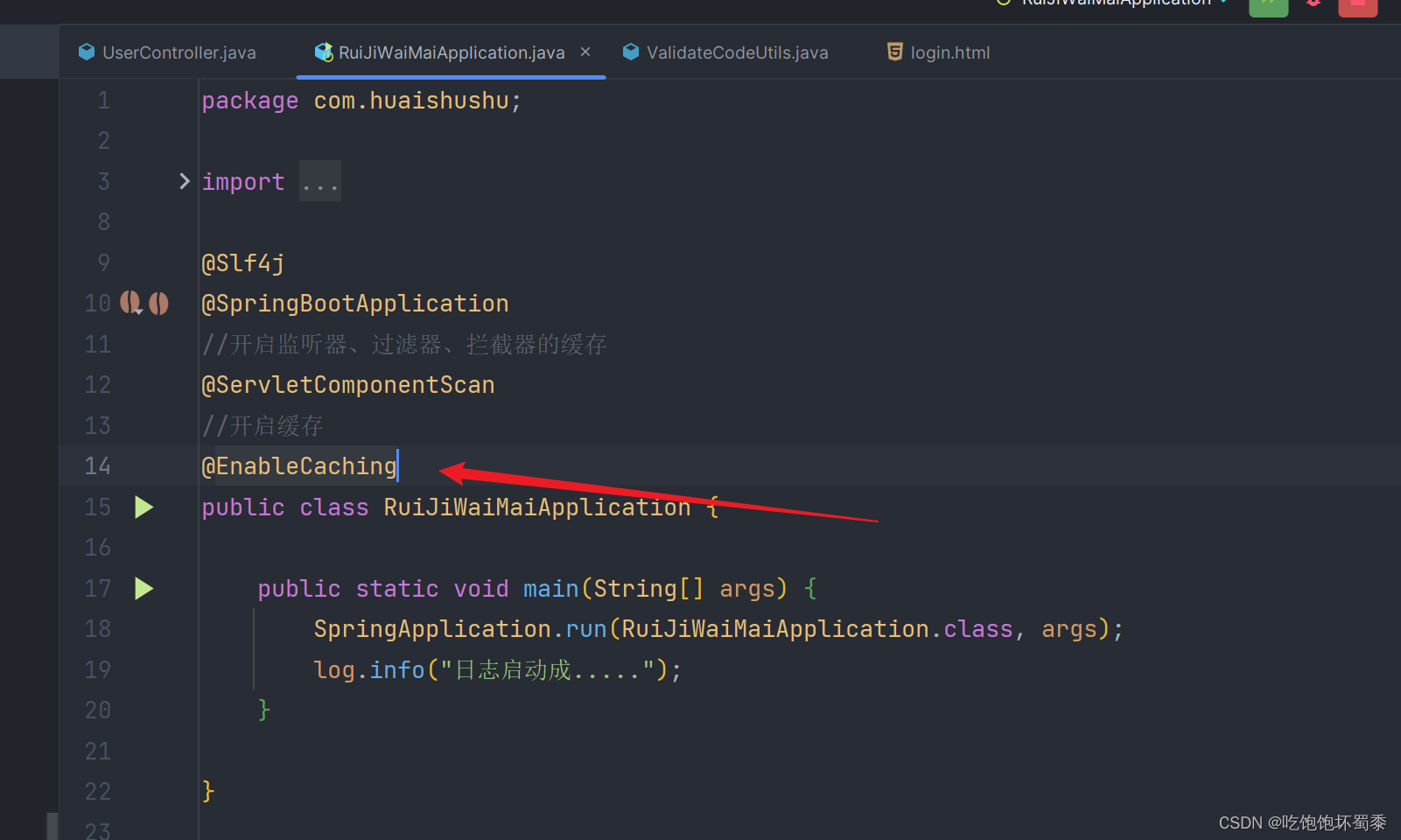Screen dimensions: 1401x840
Task: Click the comment on line 11
Action: [404, 345]
